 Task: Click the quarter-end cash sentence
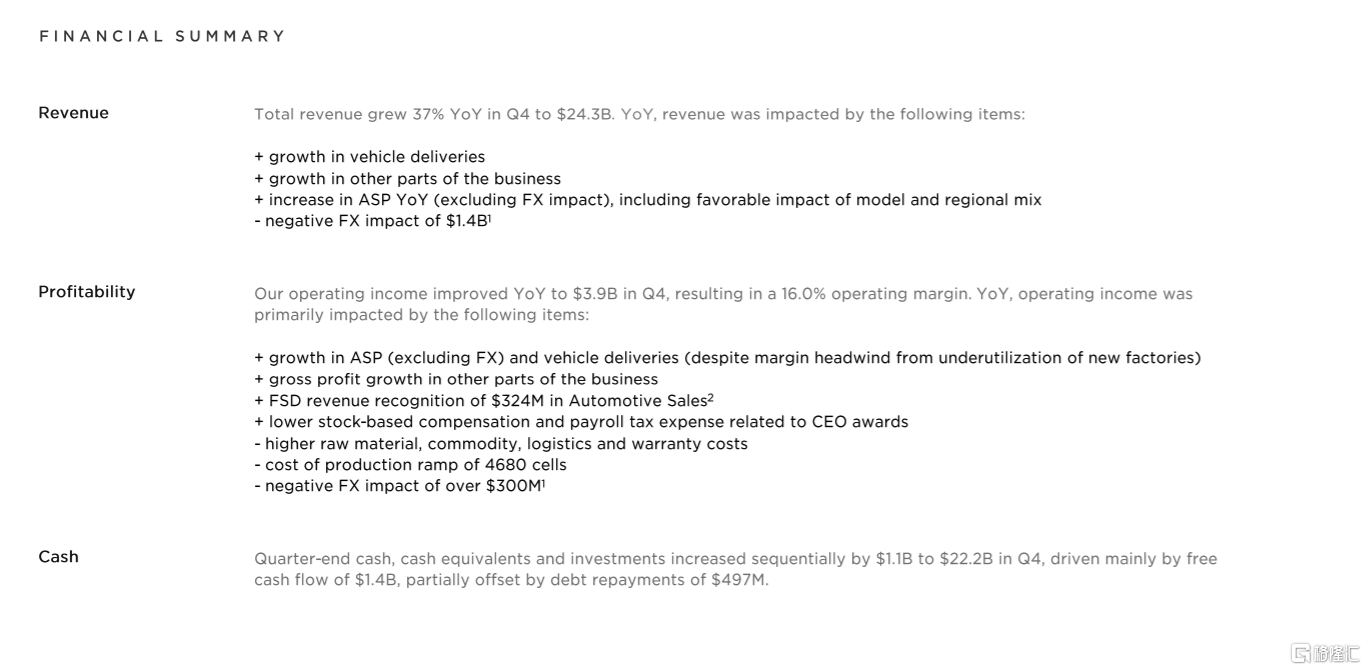735,559
